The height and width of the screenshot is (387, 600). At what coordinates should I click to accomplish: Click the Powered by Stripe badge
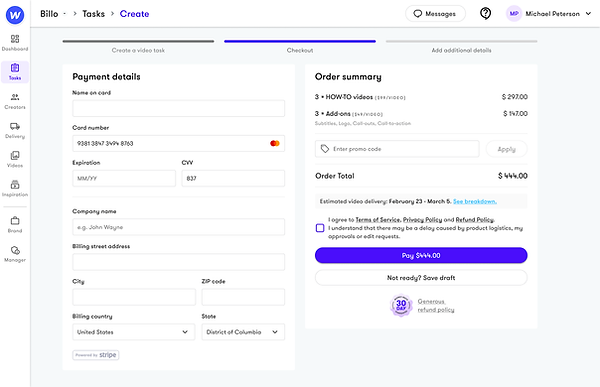(96, 355)
